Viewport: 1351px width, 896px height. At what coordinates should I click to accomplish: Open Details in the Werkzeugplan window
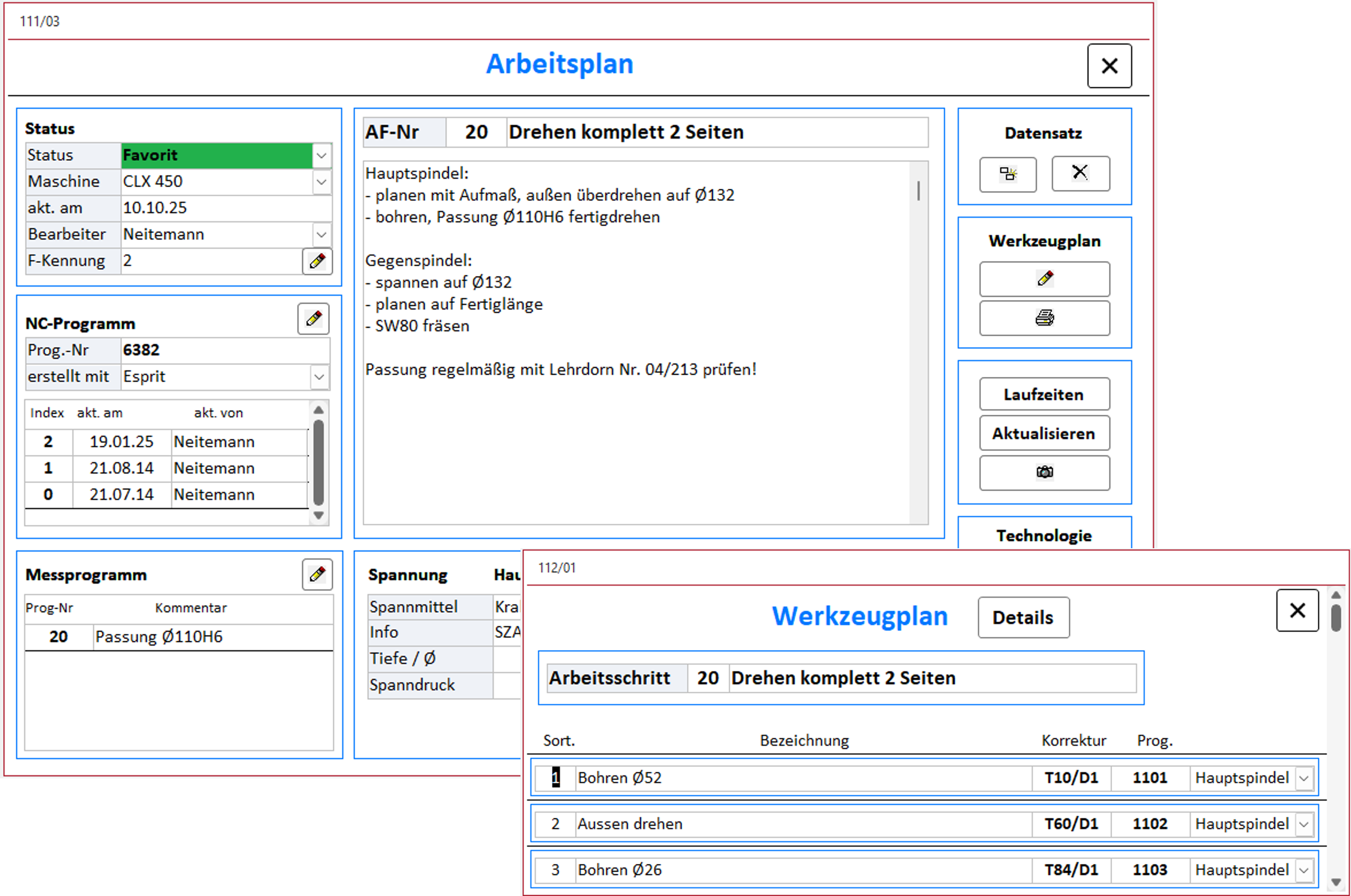[x=1023, y=617]
